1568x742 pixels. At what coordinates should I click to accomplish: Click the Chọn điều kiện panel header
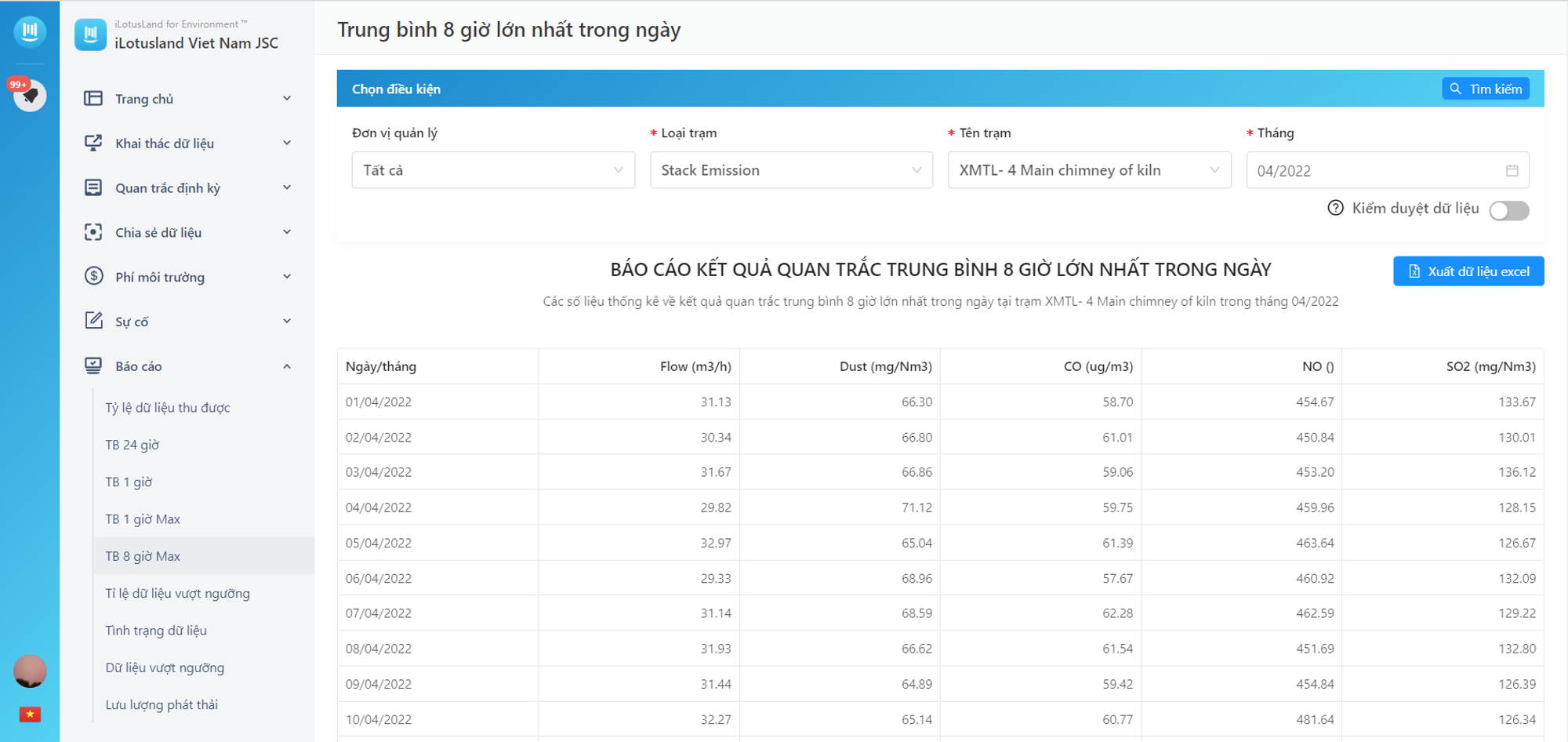point(941,89)
